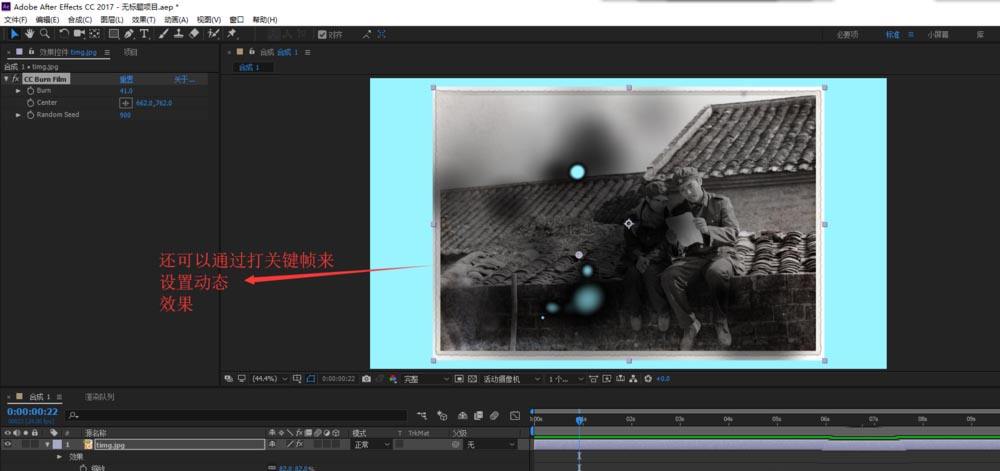Click the show channel color icon
The height and width of the screenshot is (471, 1000).
tap(393, 379)
